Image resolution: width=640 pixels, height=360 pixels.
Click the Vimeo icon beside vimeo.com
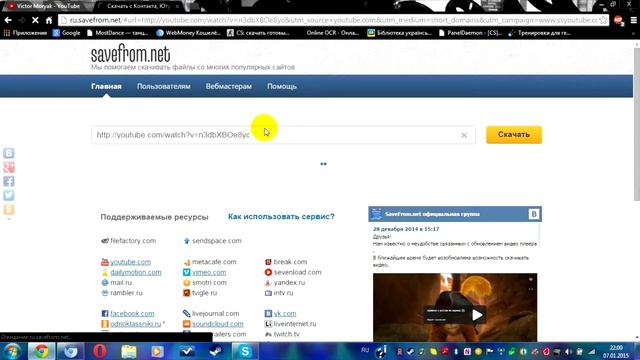(187, 272)
